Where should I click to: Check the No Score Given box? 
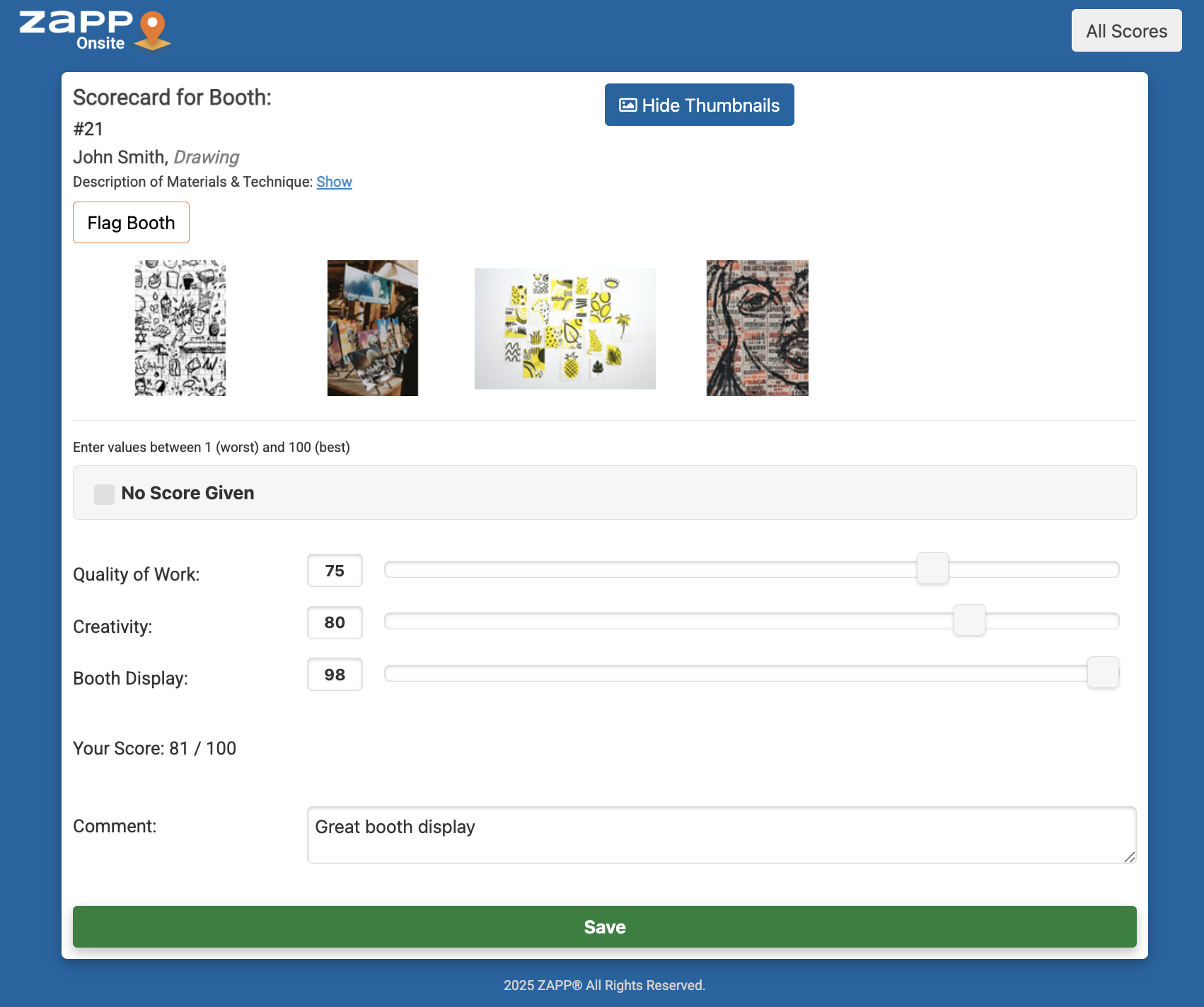pyautogui.click(x=104, y=494)
